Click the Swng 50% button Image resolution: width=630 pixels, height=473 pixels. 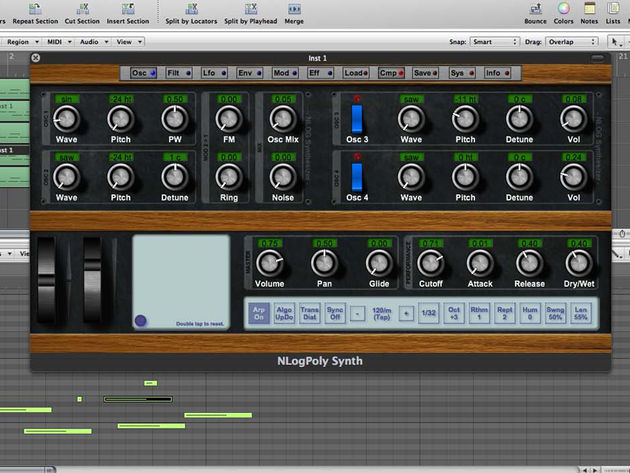click(x=555, y=313)
